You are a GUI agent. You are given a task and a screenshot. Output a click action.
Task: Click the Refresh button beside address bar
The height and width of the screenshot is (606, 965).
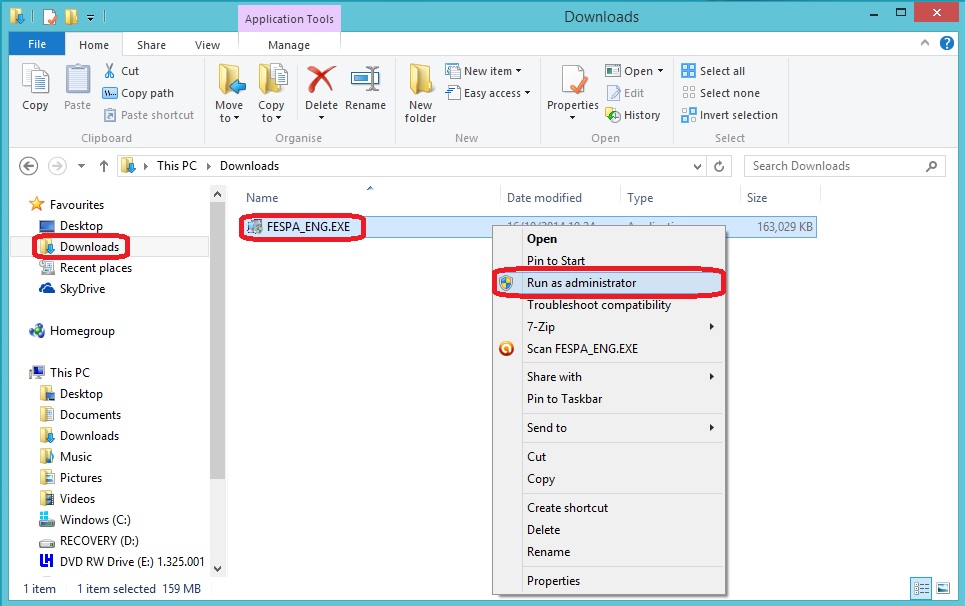tap(719, 166)
